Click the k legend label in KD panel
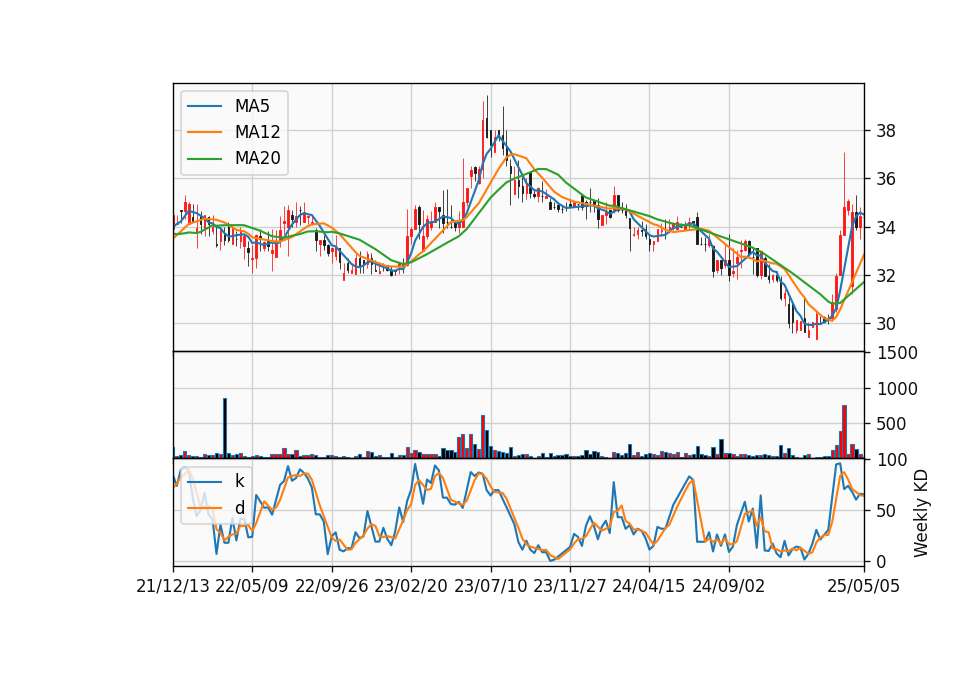 coord(239,481)
